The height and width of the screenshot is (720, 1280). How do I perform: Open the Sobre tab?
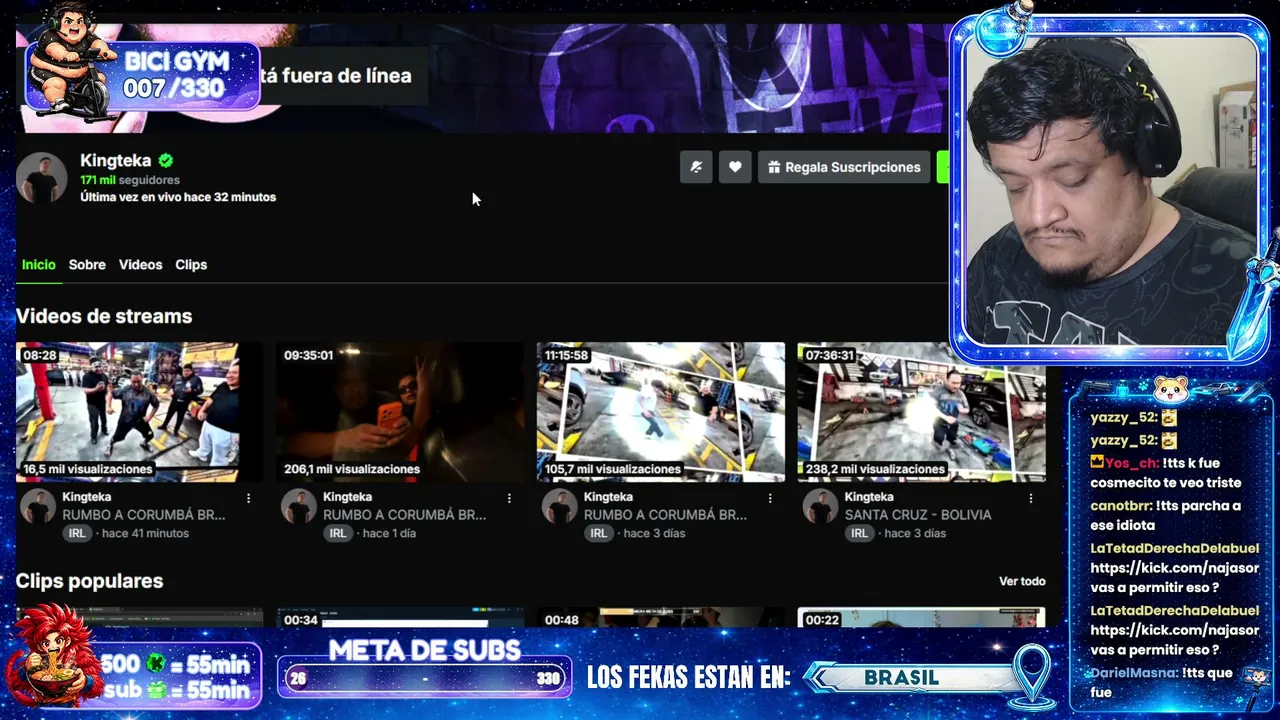87,265
